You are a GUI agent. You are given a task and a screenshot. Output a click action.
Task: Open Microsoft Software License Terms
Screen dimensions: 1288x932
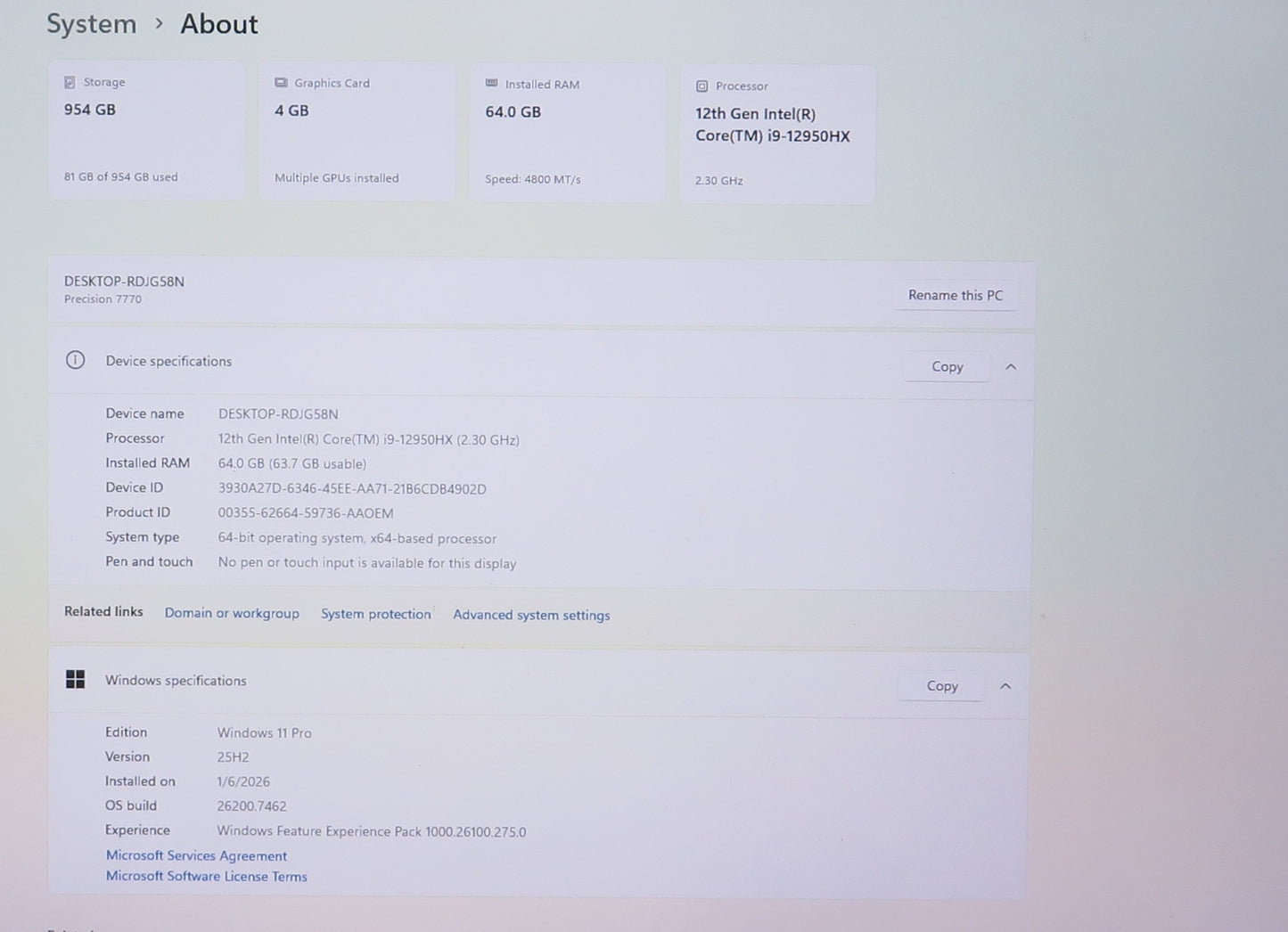tap(206, 876)
